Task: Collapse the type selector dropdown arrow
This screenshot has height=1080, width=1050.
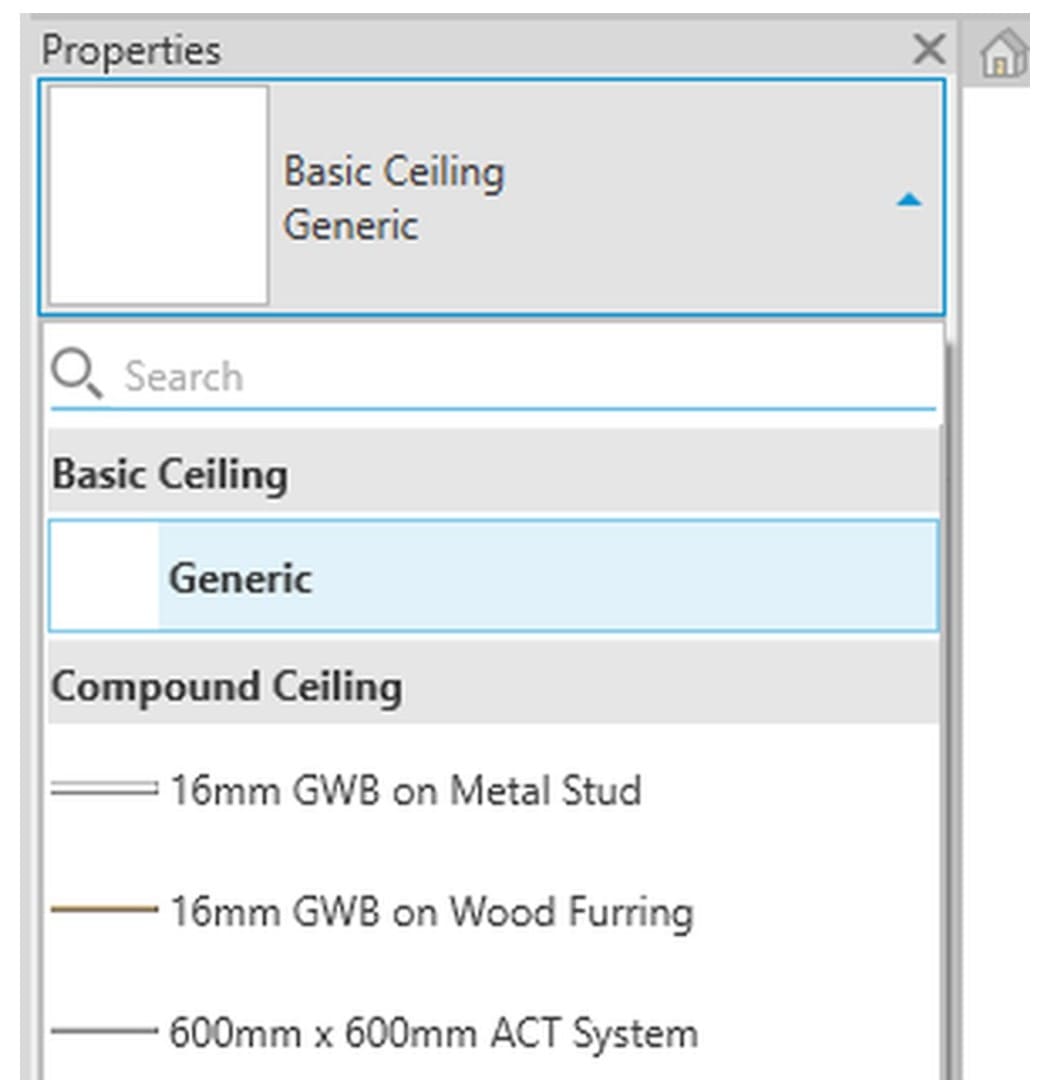Action: [909, 200]
